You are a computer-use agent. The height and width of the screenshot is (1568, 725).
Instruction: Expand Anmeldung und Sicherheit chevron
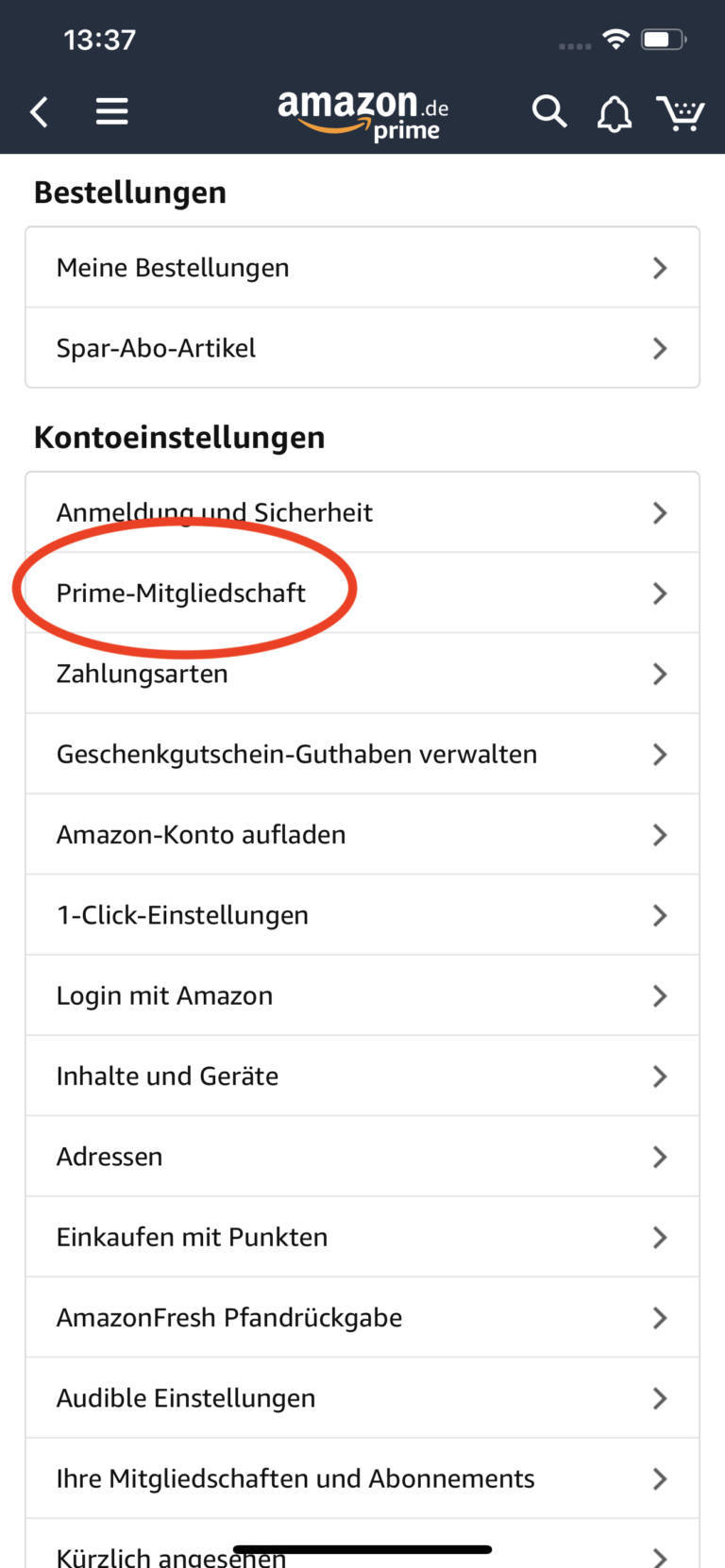coord(660,513)
